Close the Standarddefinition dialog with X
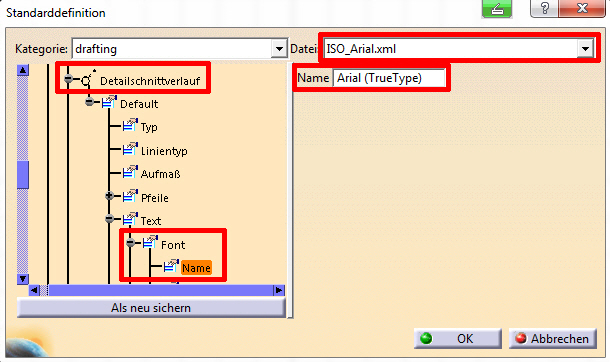 tap(582, 8)
